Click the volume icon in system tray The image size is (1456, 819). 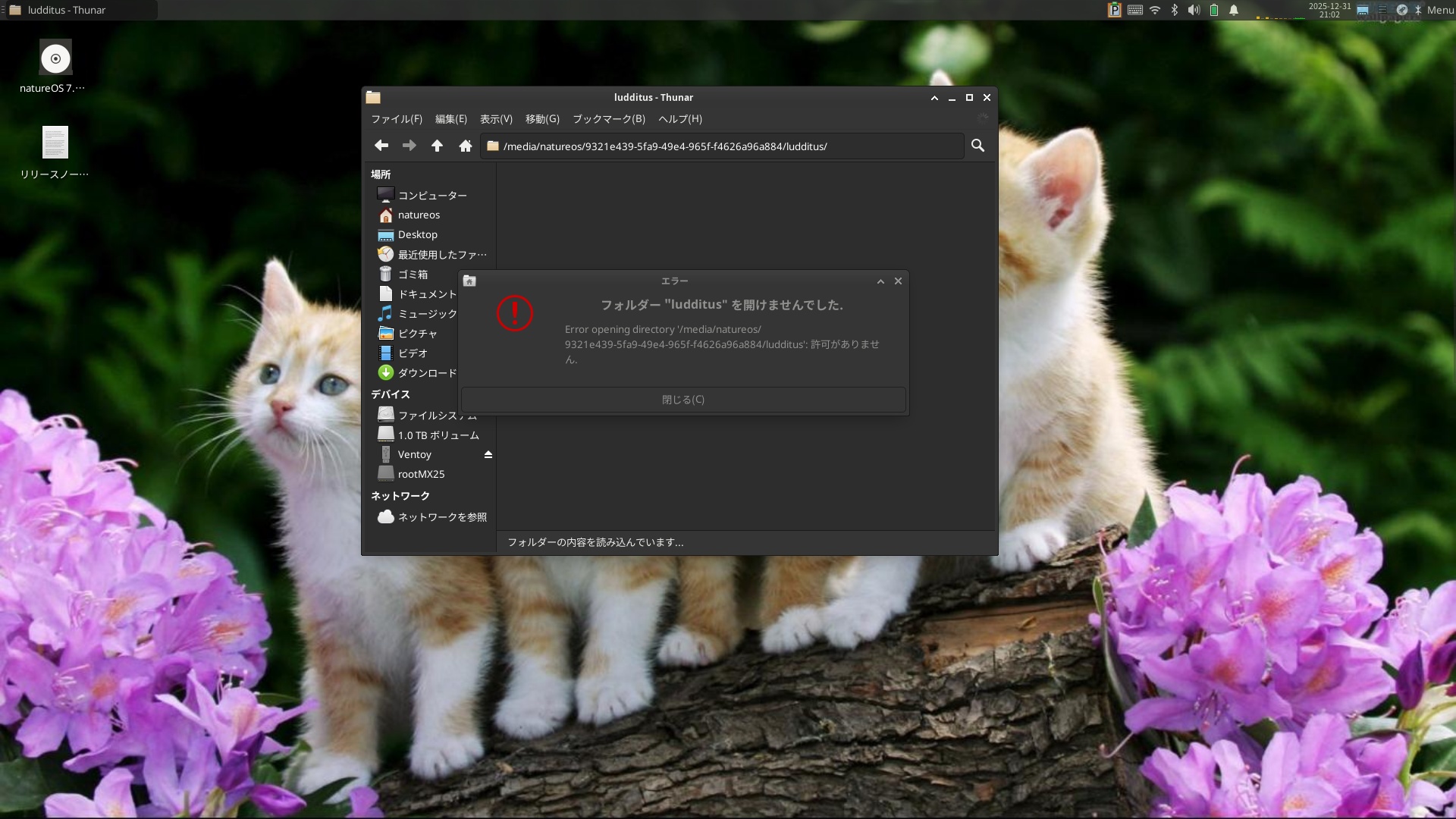(1194, 10)
